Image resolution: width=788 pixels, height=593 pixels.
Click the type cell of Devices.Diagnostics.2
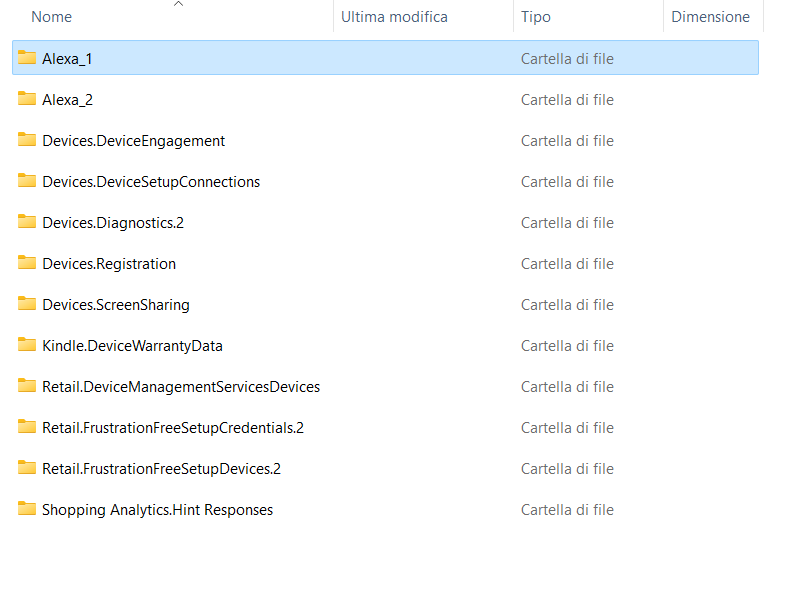pos(567,223)
